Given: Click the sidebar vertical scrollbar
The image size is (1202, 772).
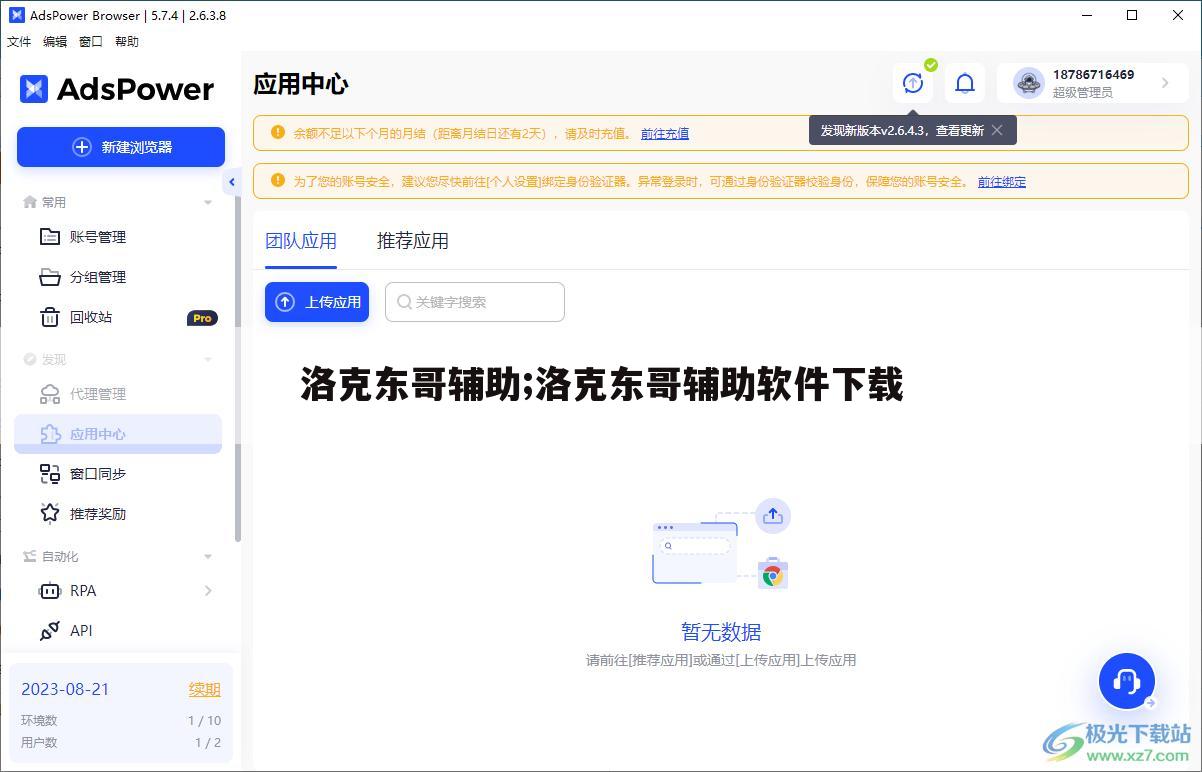Looking at the screenshot, I should [237, 370].
